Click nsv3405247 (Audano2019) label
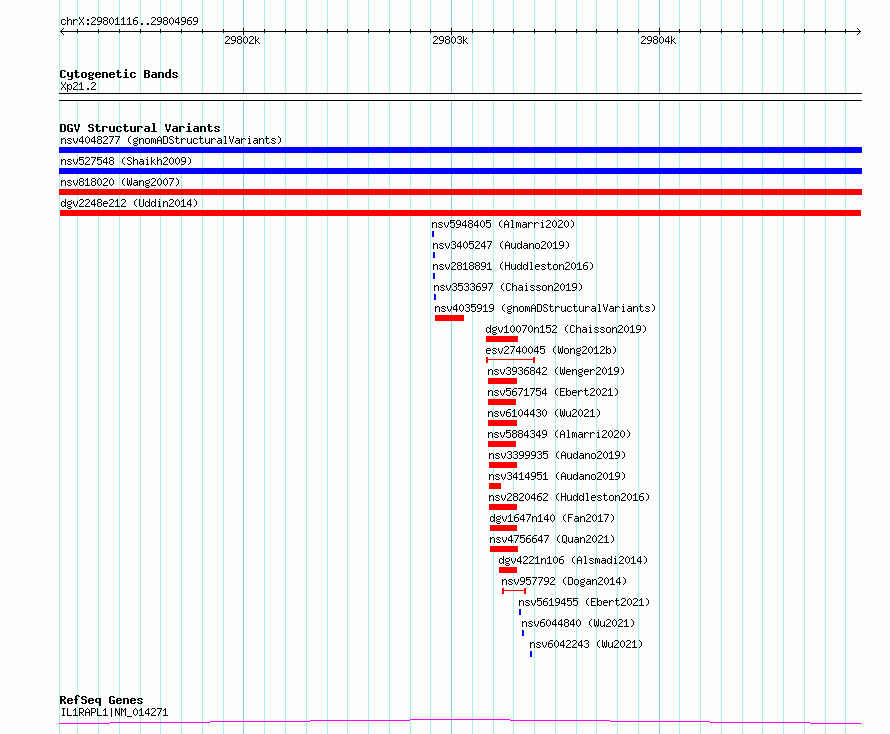This screenshot has height=734, width=890. click(x=501, y=245)
